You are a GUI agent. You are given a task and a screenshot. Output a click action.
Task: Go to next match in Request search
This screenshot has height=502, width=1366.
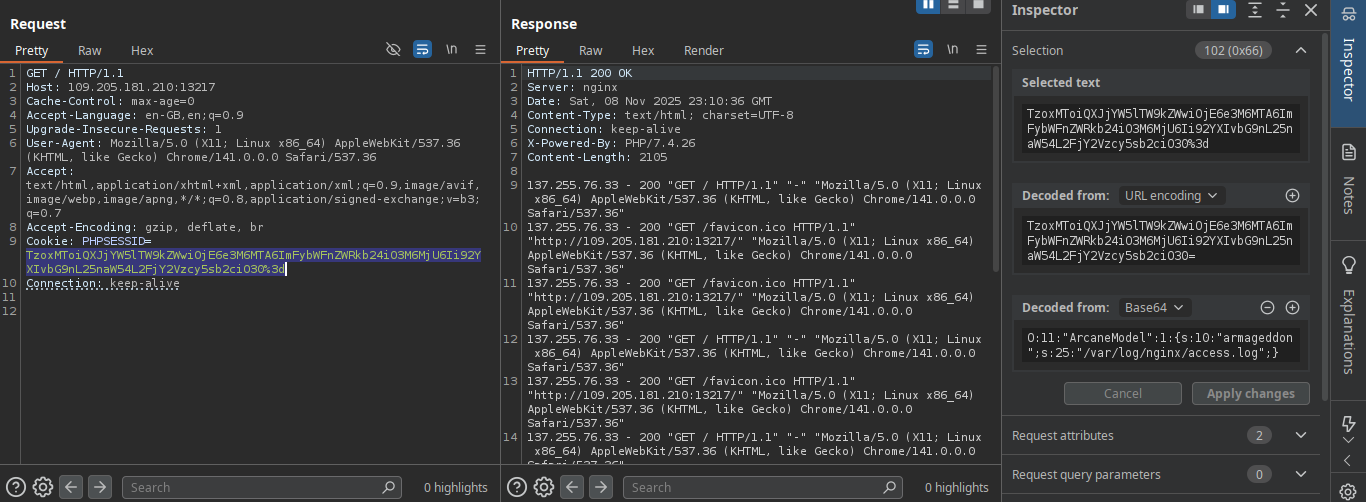99,487
